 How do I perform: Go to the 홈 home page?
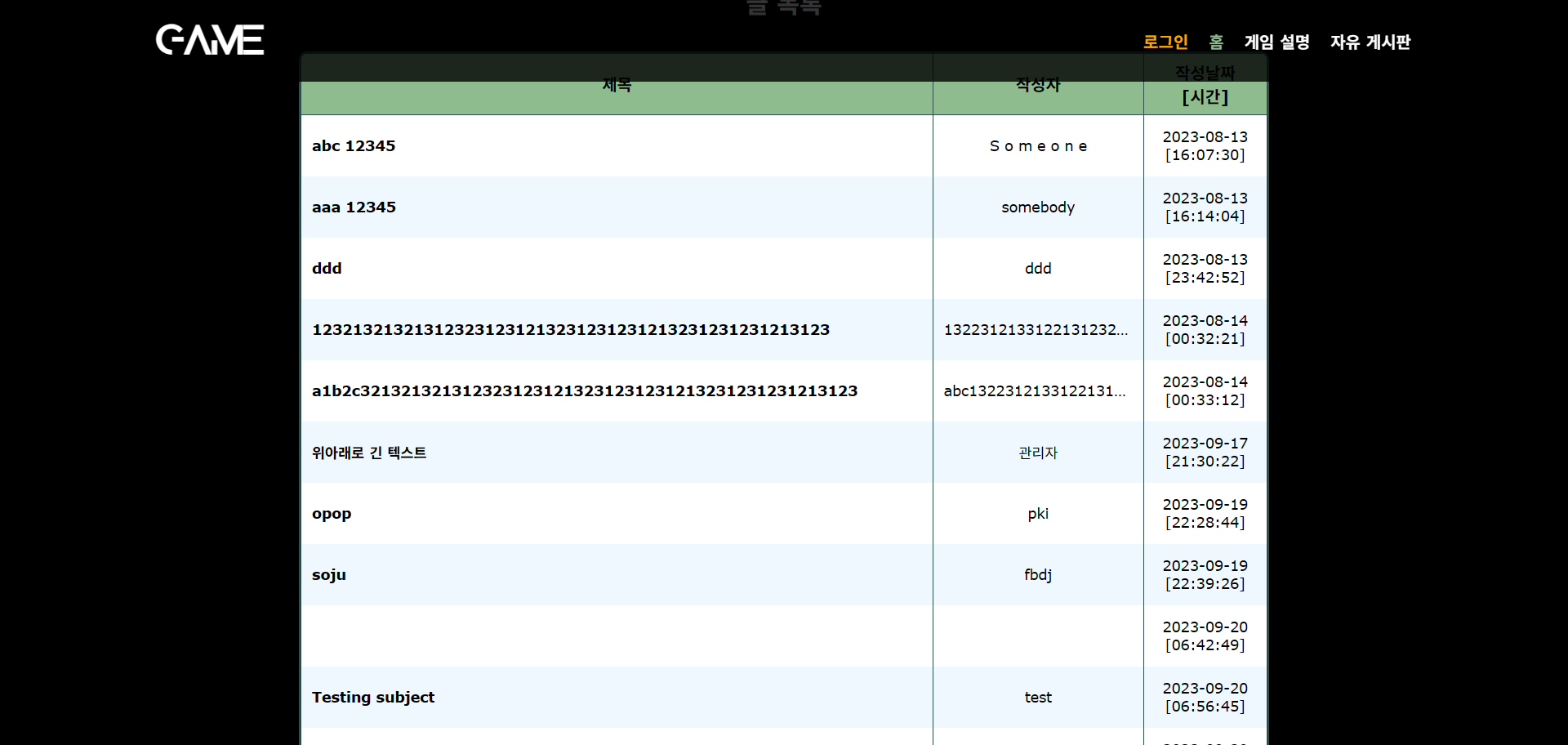(1216, 42)
